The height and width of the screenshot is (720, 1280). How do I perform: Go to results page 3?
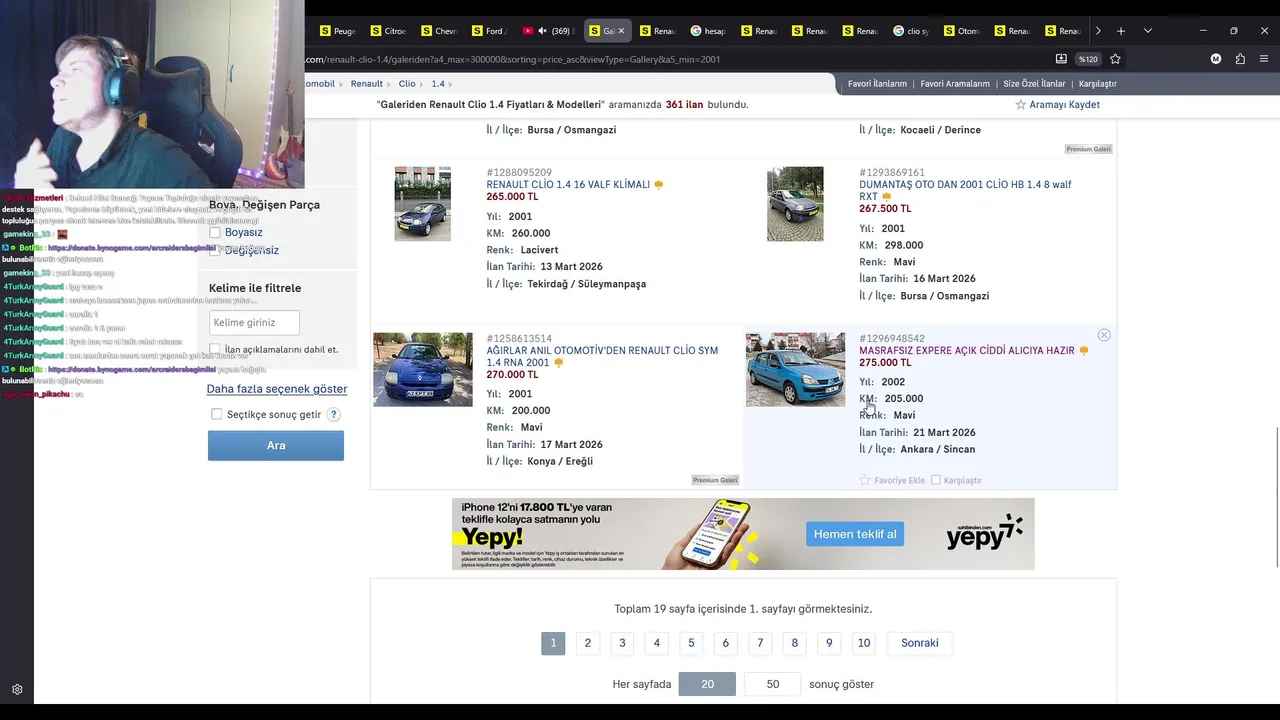(x=622, y=643)
